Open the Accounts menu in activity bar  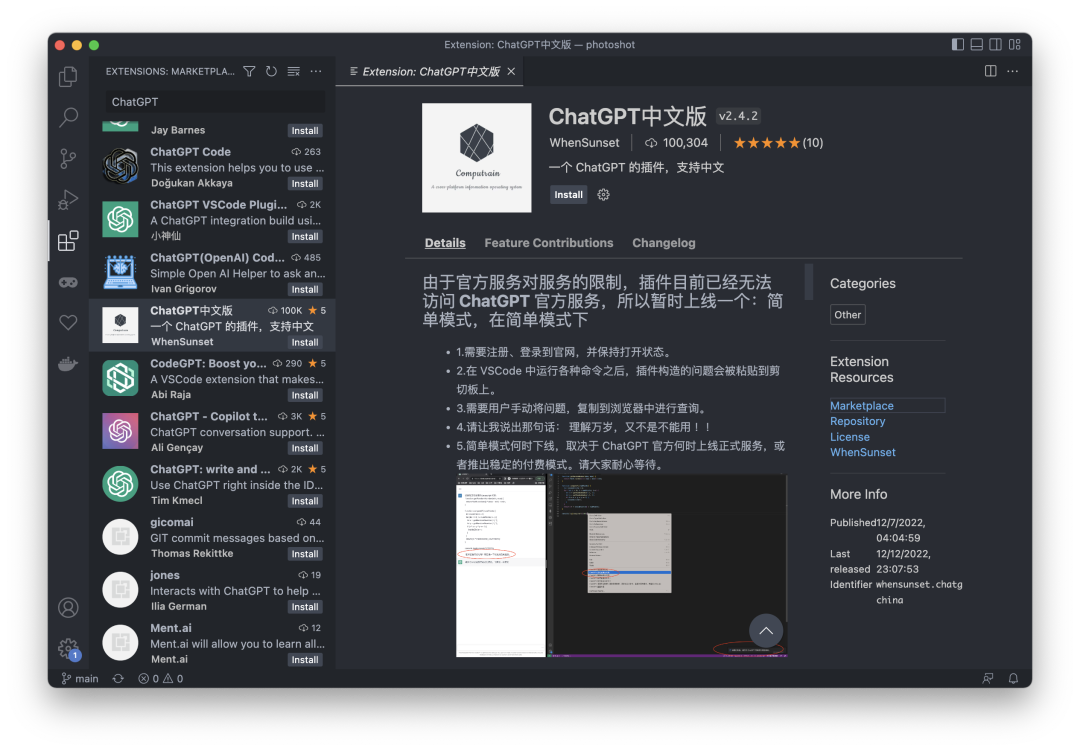pos(68,608)
